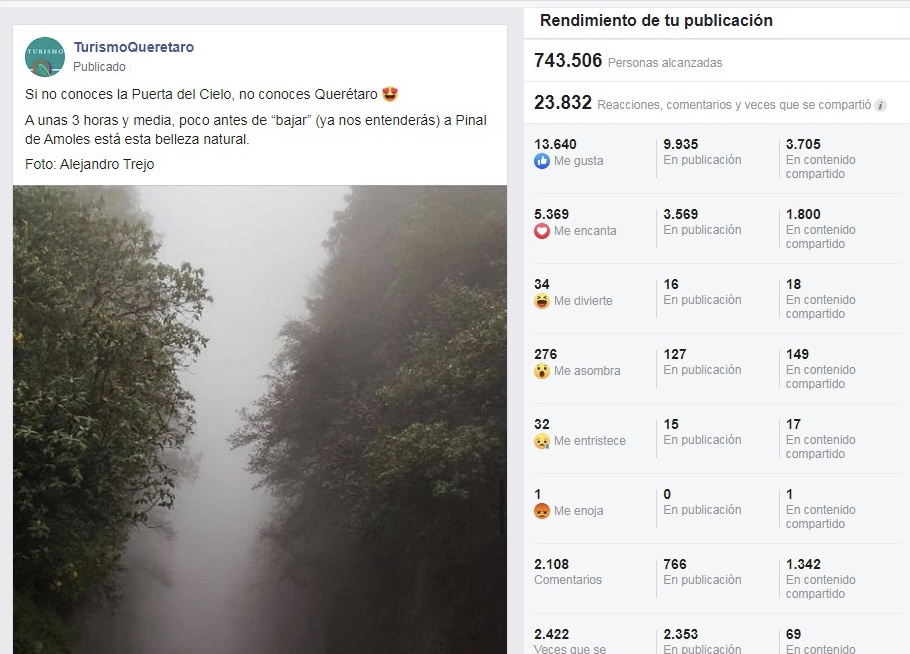This screenshot has height=654, width=910.
Task: Click the Me encanta heart icon
Action: [x=541, y=231]
